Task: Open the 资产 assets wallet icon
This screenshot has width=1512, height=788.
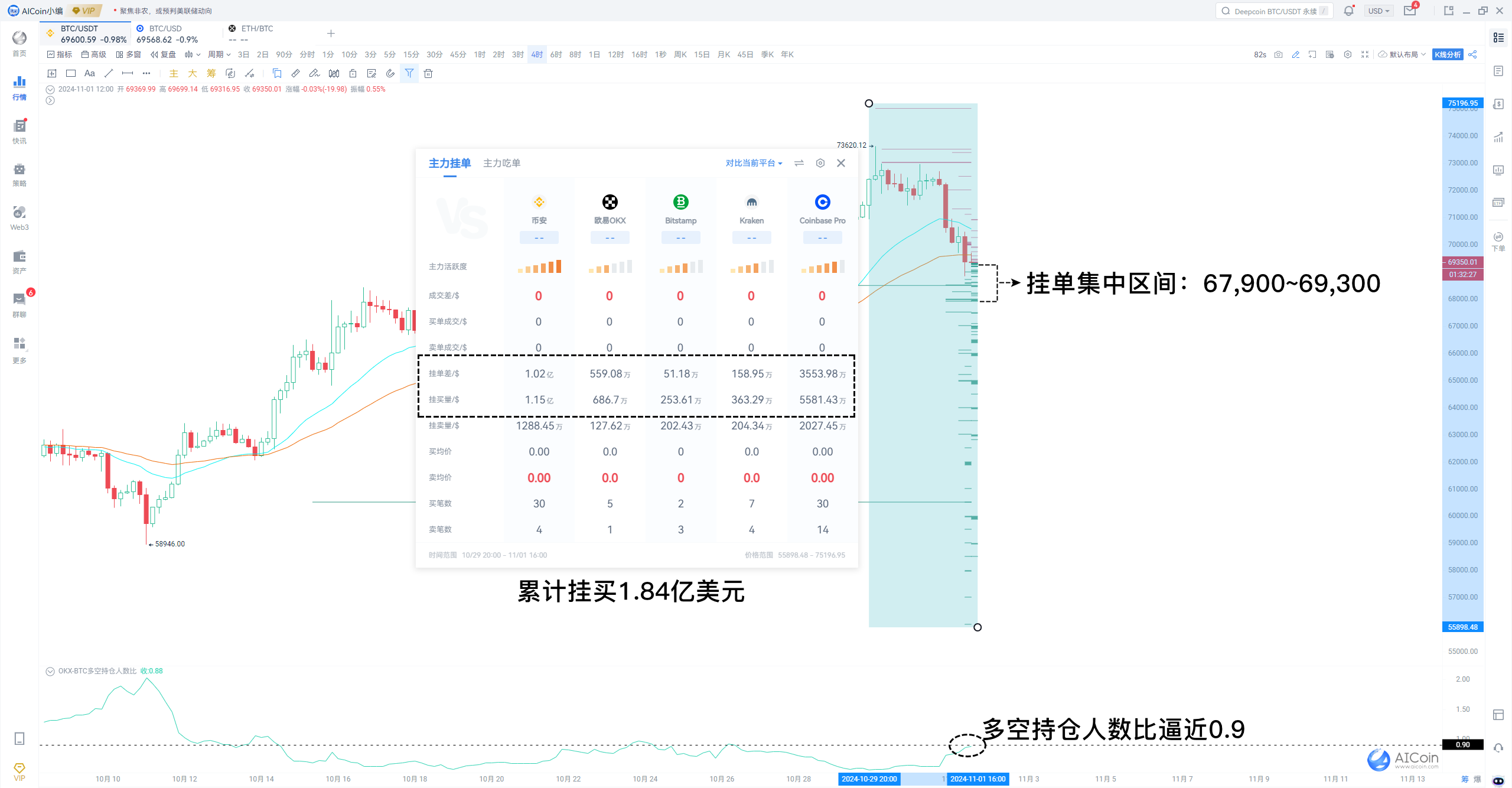Action: pos(19,262)
